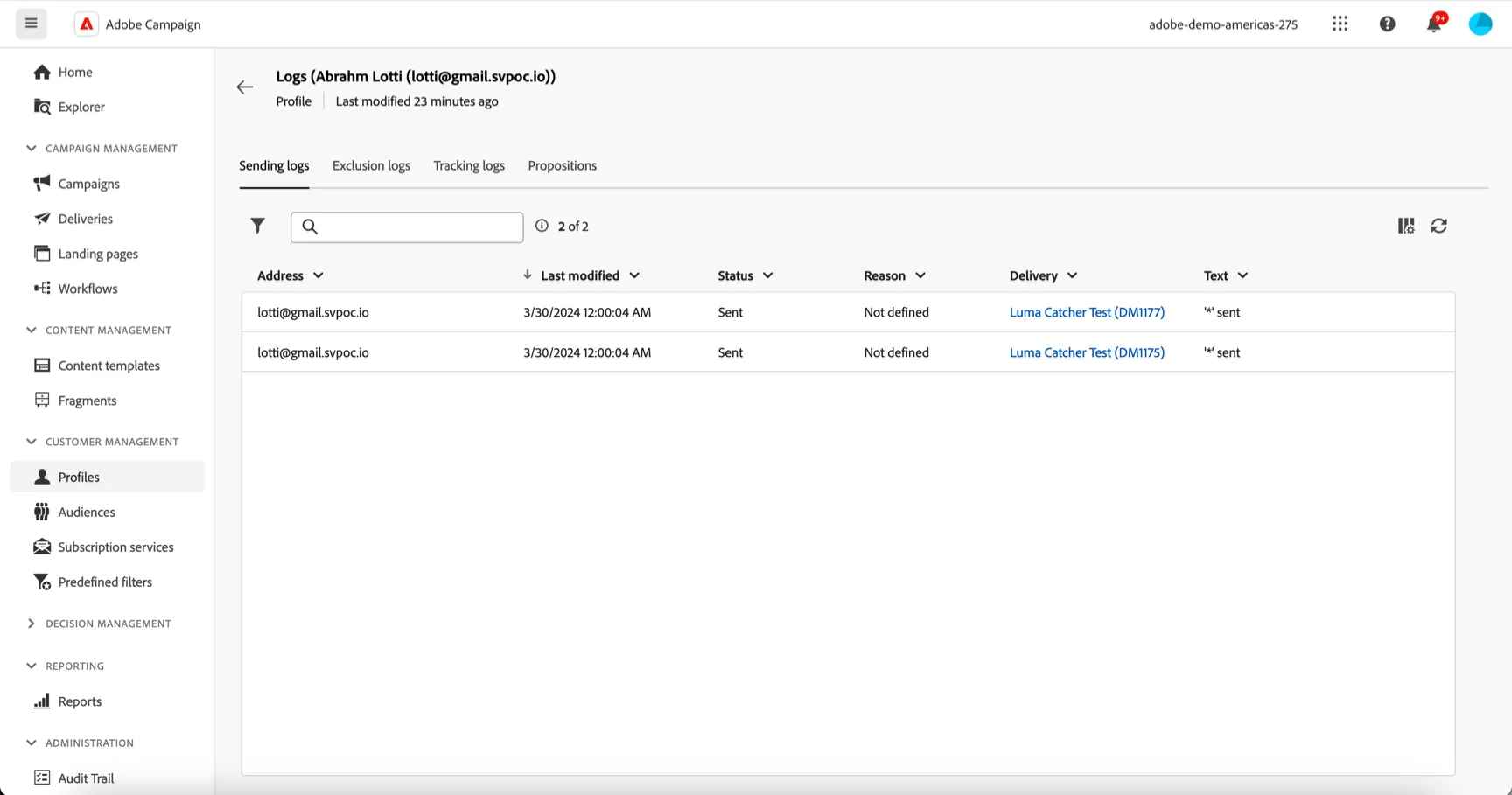This screenshot has height=795, width=1512.
Task: Click the Home icon in the sidebar
Action: point(42,72)
